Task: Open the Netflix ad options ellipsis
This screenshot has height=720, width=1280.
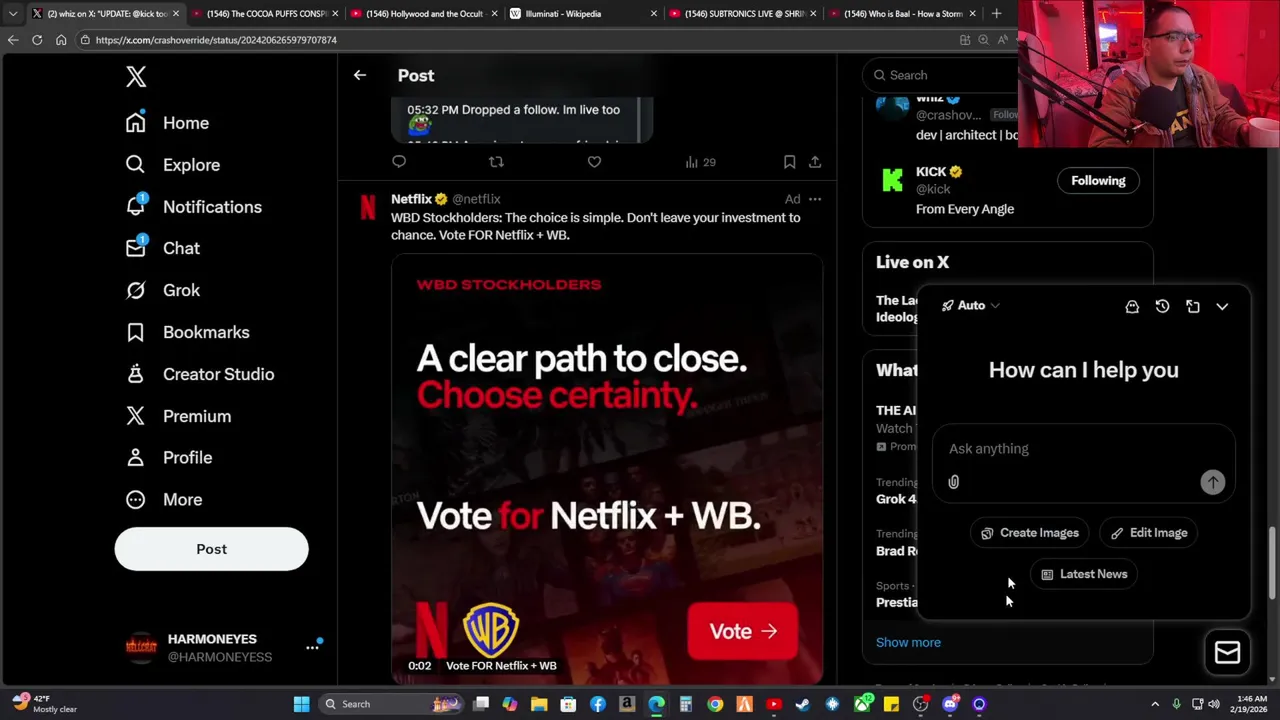Action: coord(815,199)
